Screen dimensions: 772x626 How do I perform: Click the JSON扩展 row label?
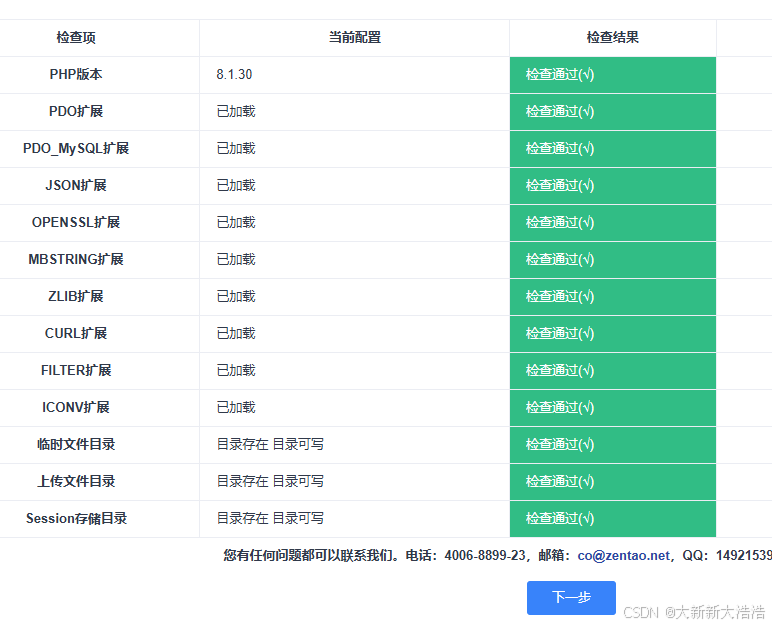tap(76, 185)
